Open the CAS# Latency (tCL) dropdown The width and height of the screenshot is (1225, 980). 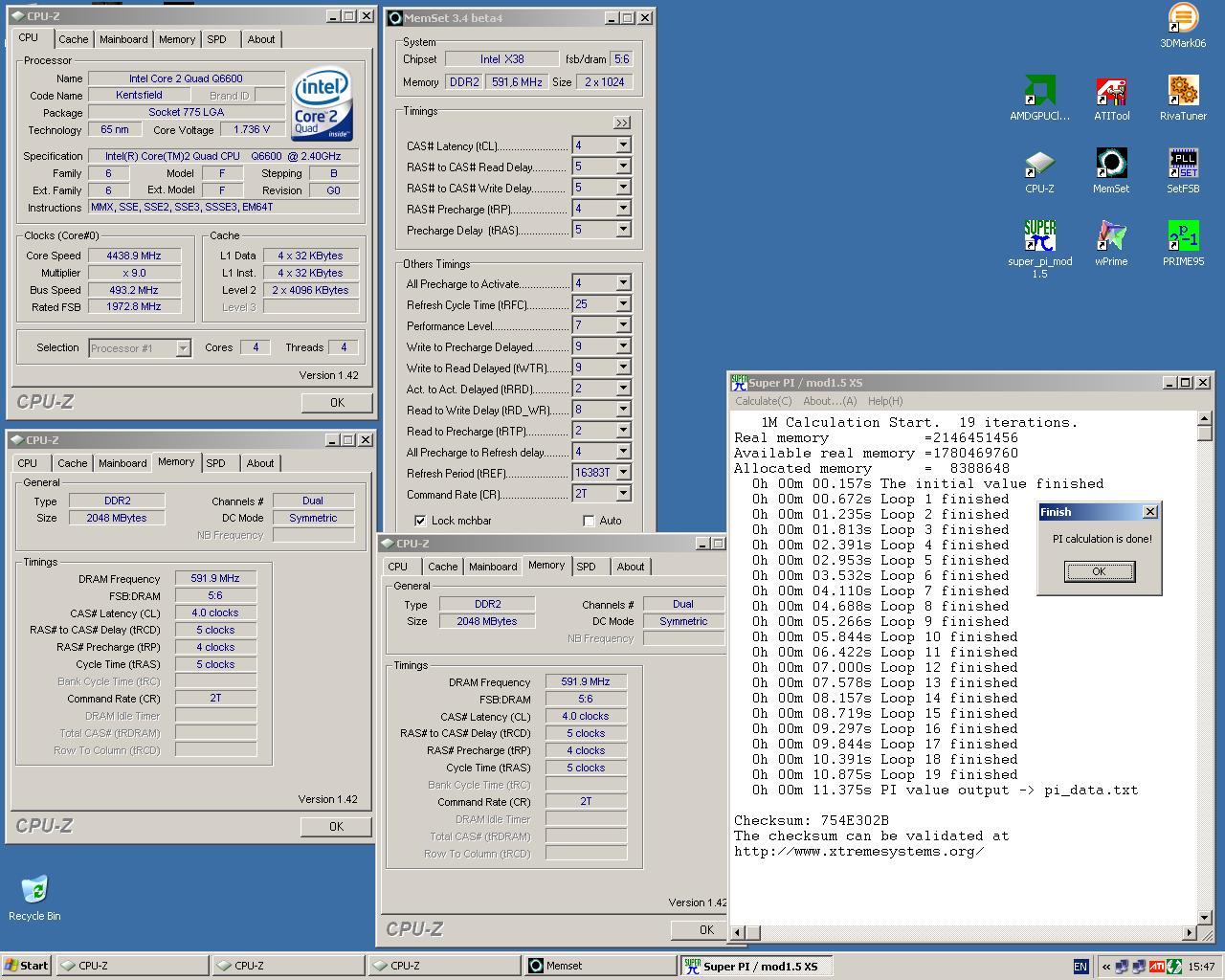[x=623, y=145]
